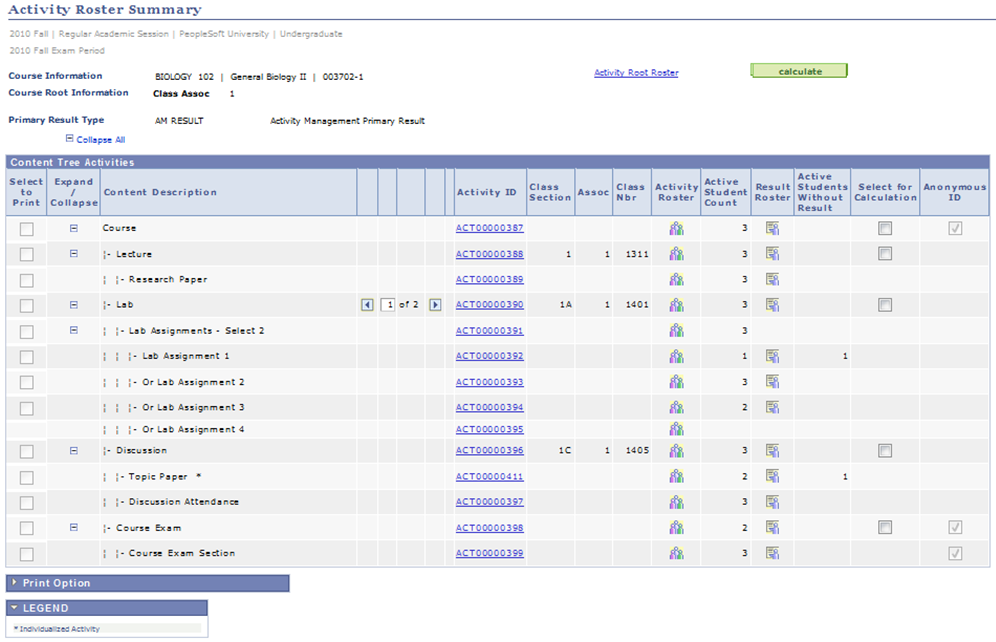996x642 pixels.
Task: Expand the Print Option section
Action: 15,582
